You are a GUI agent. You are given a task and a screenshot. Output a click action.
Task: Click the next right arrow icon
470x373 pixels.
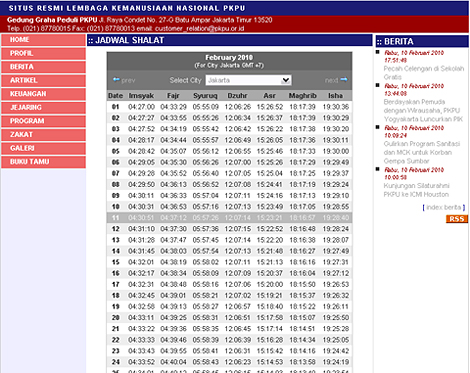[x=344, y=80]
